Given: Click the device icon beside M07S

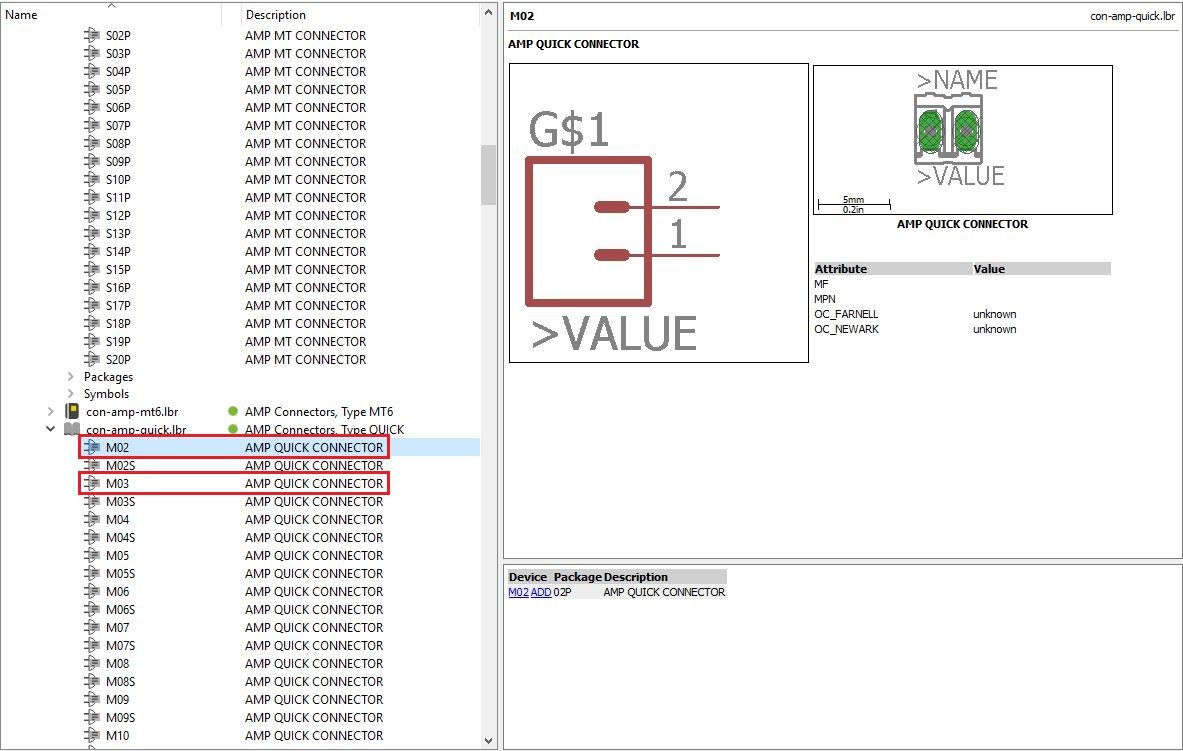Looking at the screenshot, I should (92, 645).
